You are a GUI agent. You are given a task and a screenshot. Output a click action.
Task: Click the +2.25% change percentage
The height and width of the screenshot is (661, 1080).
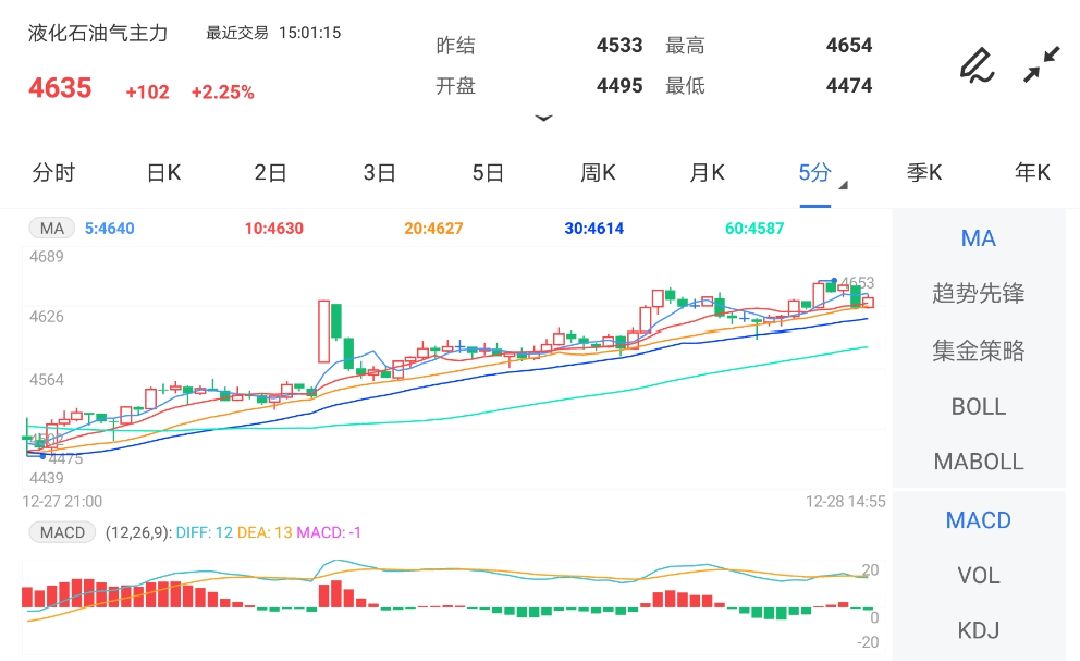pos(222,92)
